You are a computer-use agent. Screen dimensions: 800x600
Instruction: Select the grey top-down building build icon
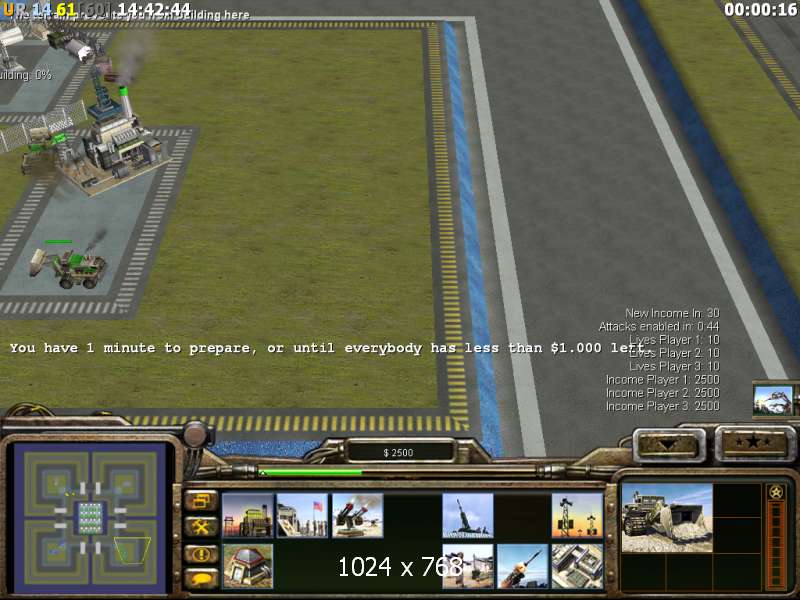pos(578,566)
